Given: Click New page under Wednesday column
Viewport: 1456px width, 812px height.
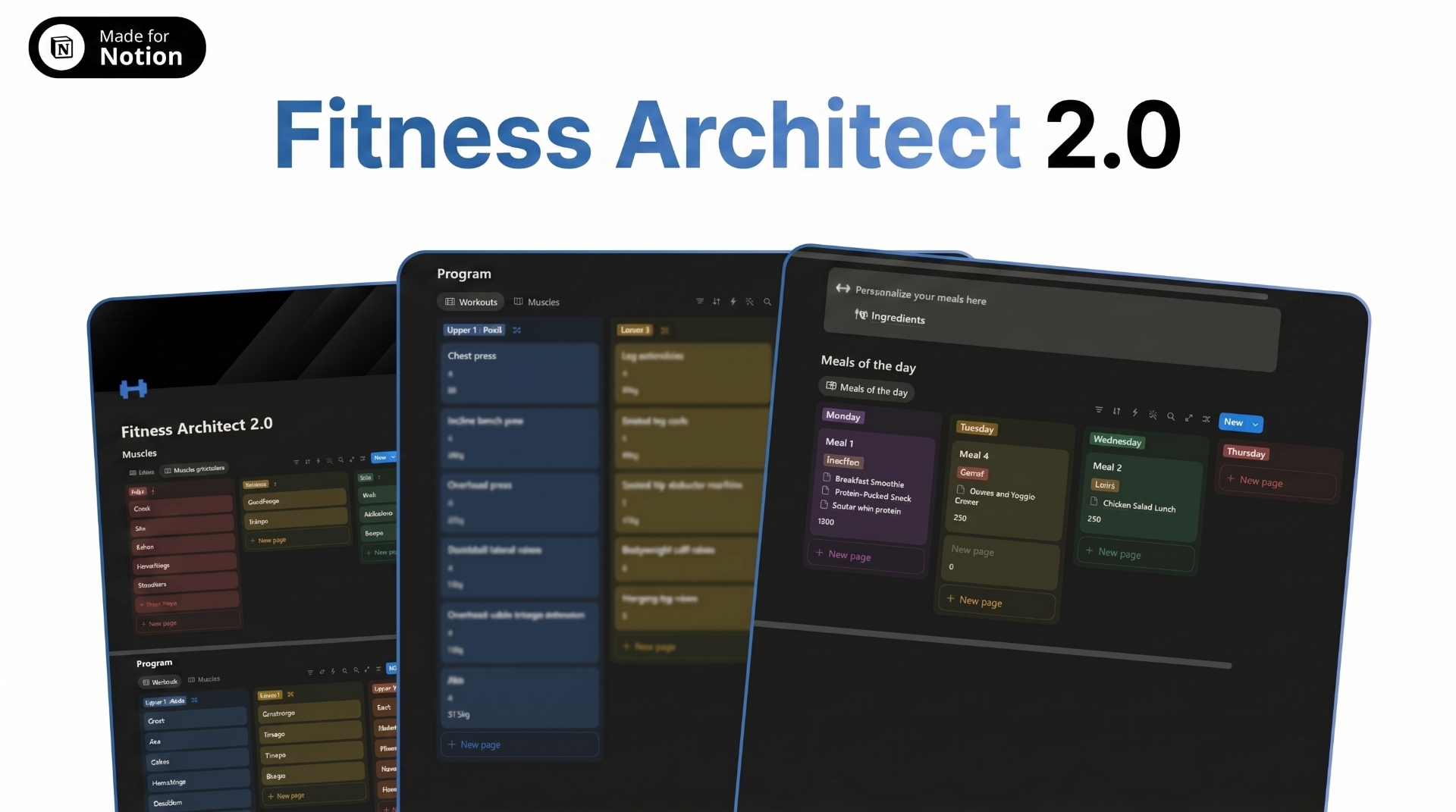Looking at the screenshot, I should click(1135, 553).
